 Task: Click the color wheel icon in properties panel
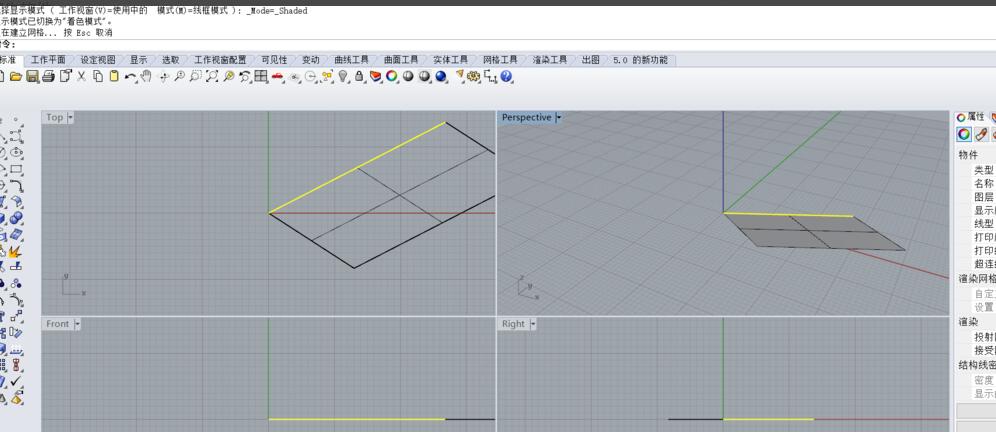tap(964, 134)
